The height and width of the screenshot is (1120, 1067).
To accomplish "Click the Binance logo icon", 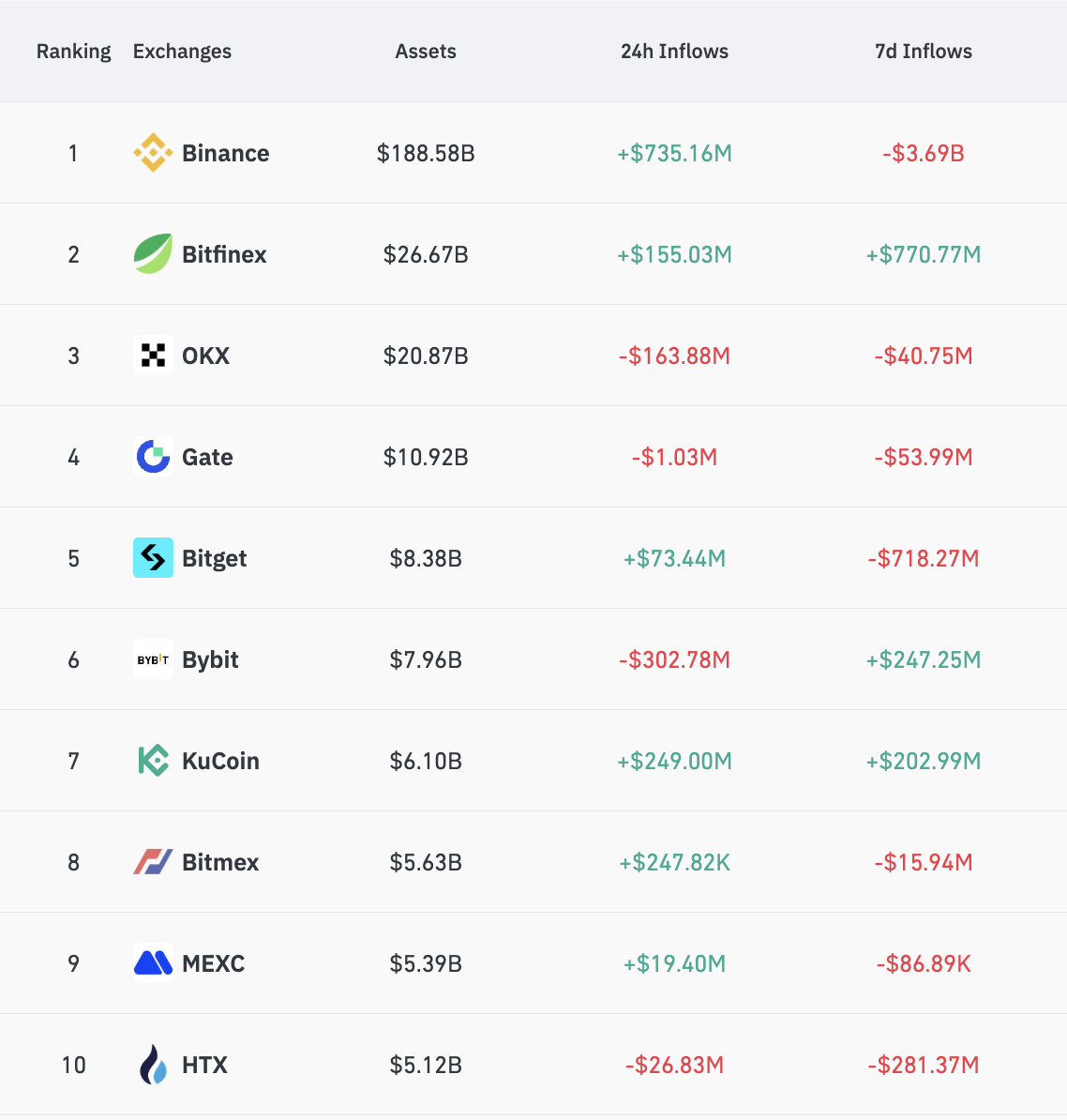I will pos(153,153).
